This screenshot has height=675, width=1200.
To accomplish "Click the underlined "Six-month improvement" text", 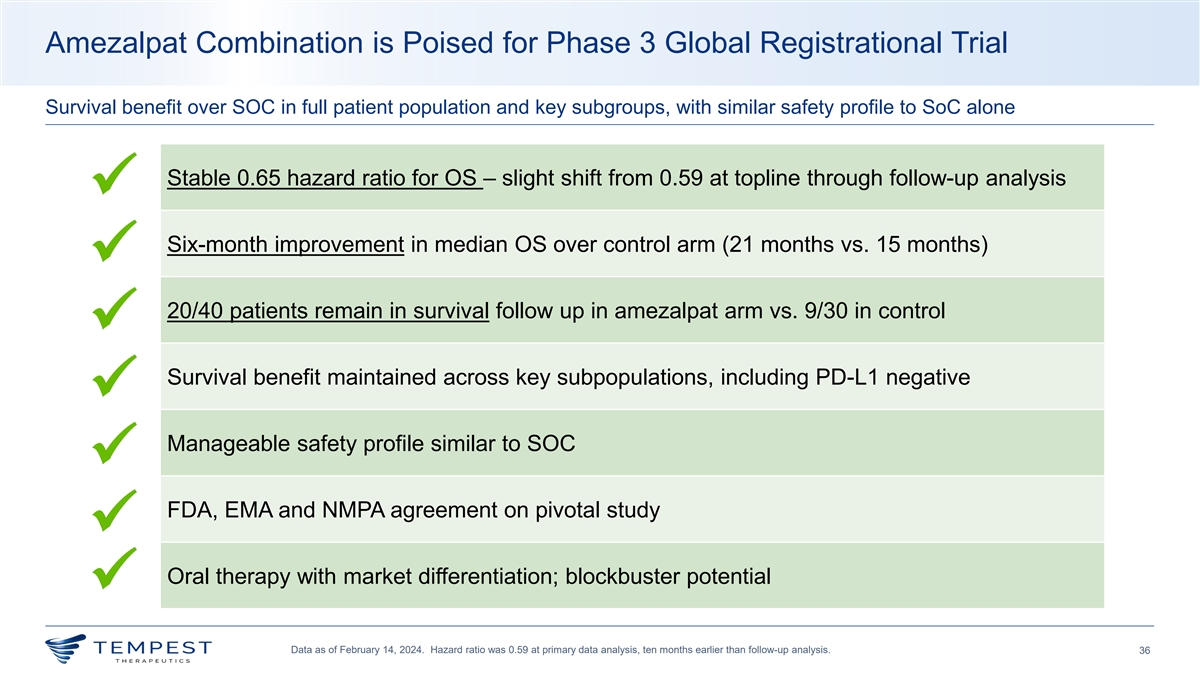I will 285,245.
